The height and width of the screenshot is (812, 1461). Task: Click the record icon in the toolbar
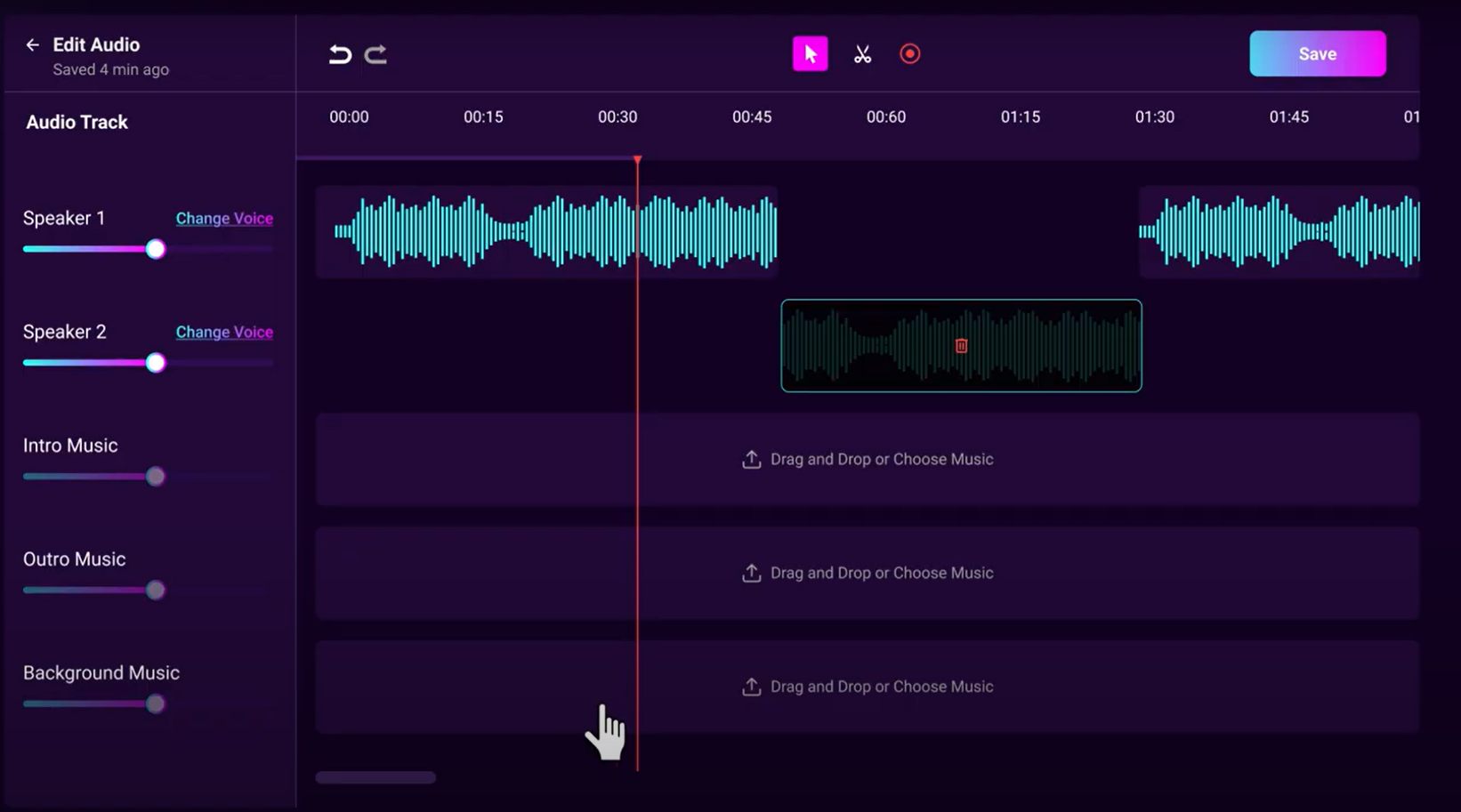909,53
